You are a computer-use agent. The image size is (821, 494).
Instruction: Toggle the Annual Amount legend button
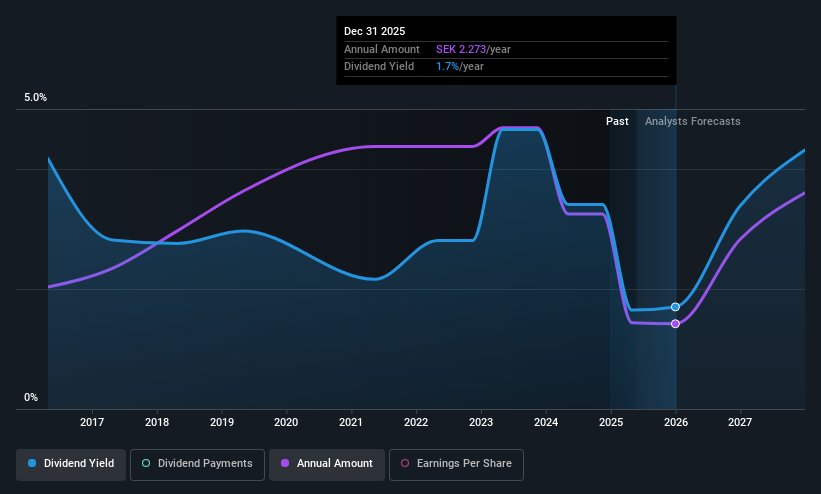327,464
